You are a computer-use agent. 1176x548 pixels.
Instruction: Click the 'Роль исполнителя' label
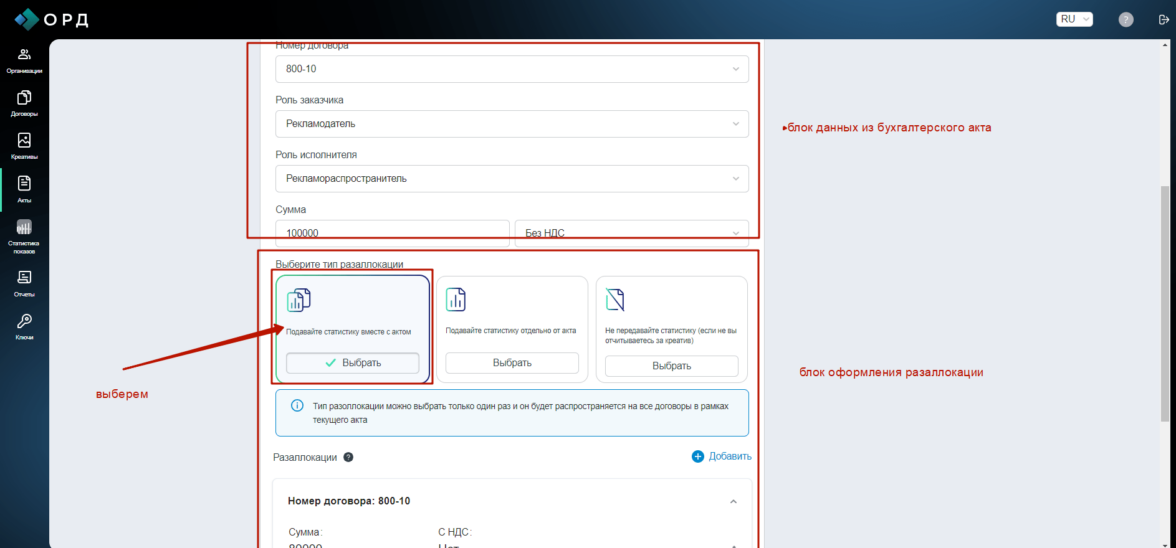316,154
